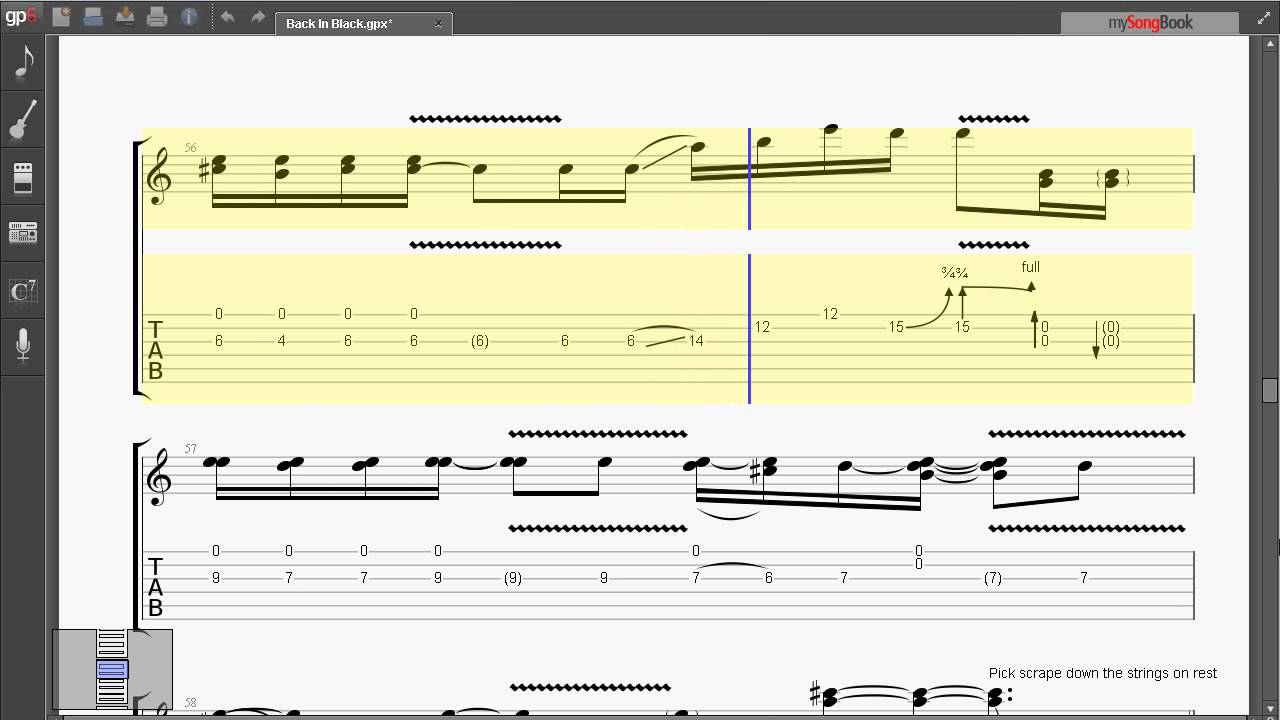Viewport: 1280px width, 720px height.
Task: Open the C7 chord panel
Action: [x=23, y=291]
